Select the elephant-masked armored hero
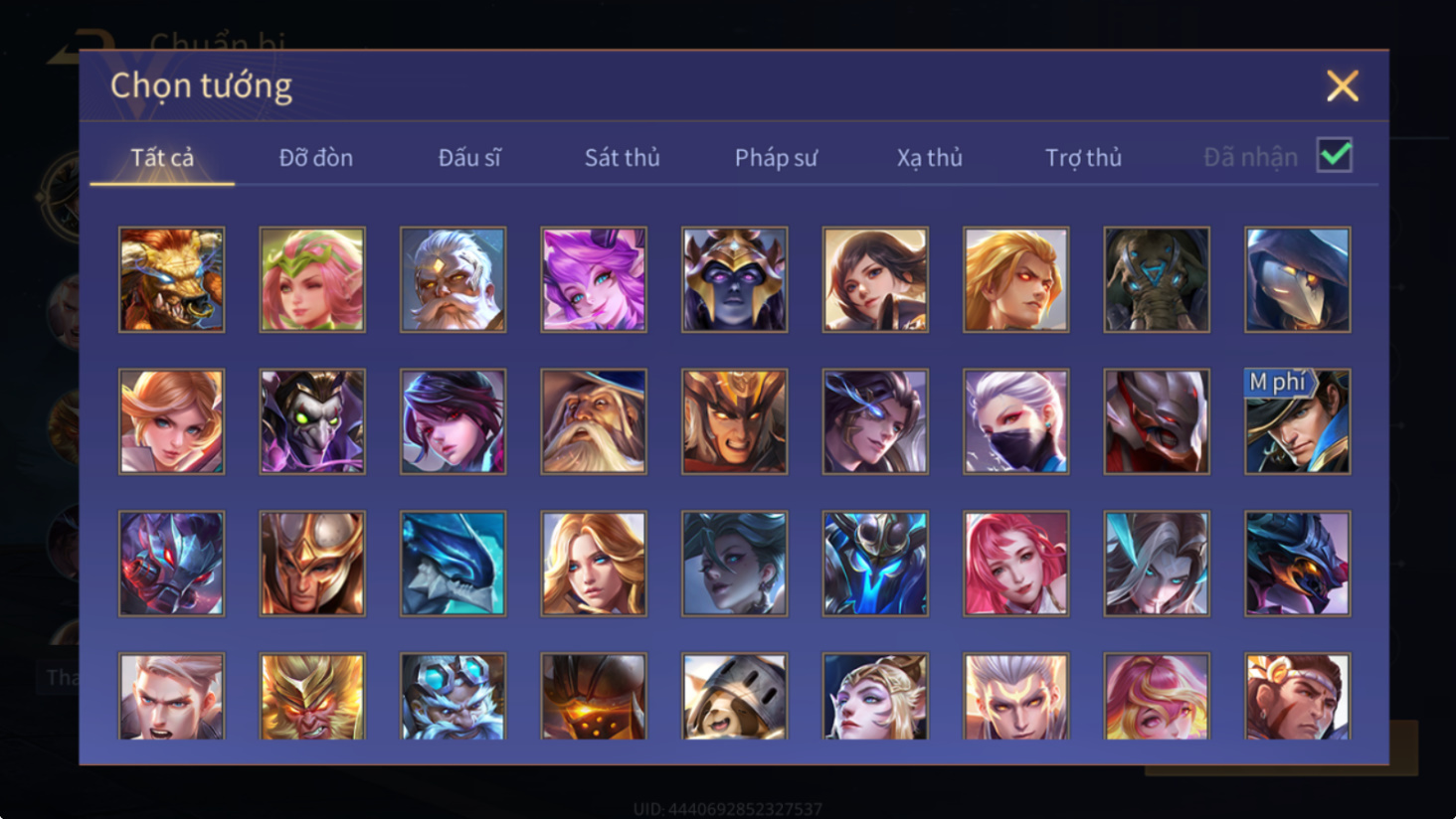This screenshot has height=819, width=1456. [1157, 279]
